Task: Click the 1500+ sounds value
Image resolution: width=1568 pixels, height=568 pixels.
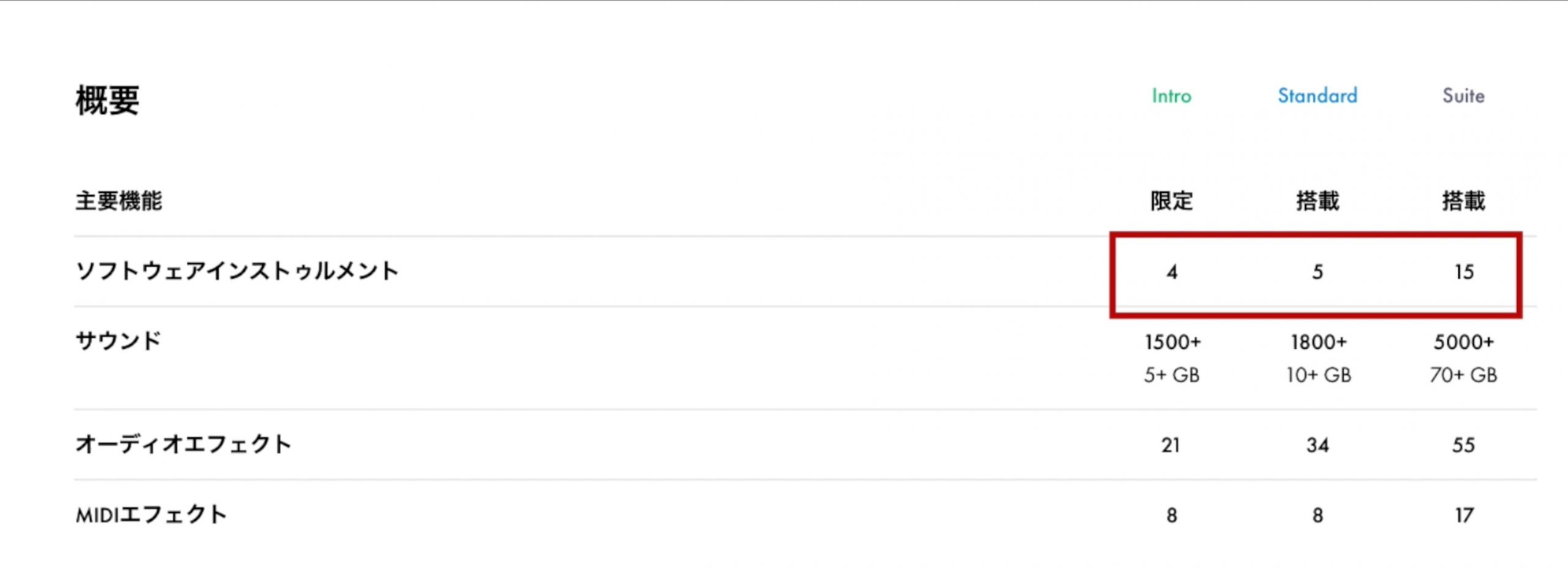Action: tap(1172, 342)
